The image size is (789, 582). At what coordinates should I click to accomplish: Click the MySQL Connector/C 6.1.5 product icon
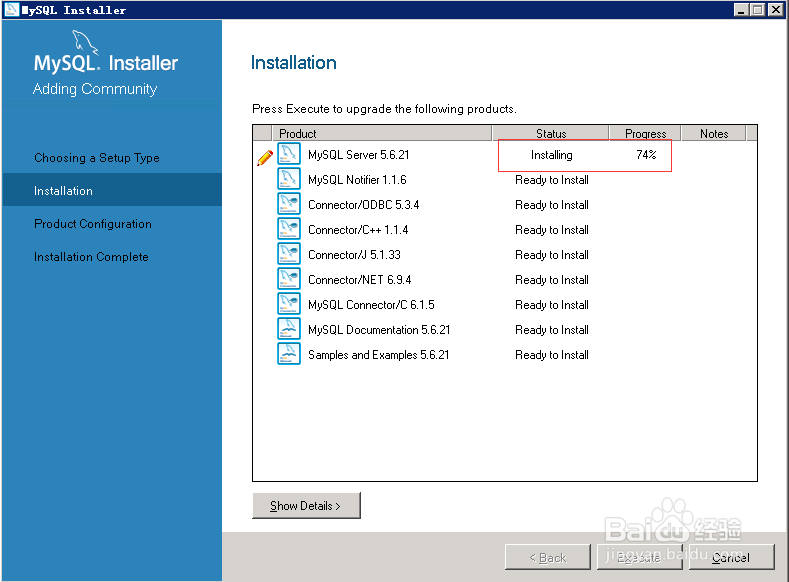click(x=289, y=304)
